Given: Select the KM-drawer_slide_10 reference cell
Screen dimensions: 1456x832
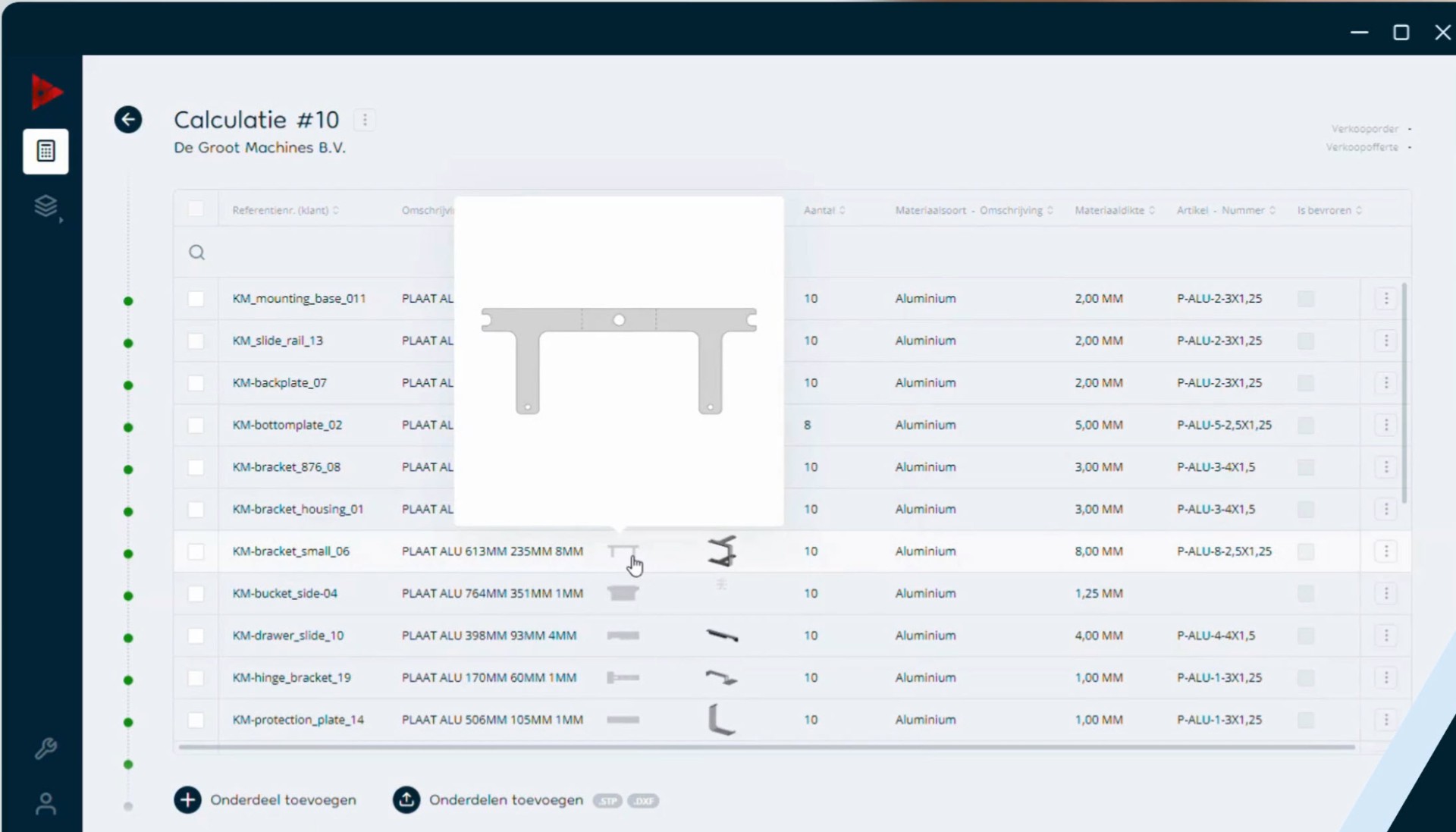Looking at the screenshot, I should click(x=288, y=636).
